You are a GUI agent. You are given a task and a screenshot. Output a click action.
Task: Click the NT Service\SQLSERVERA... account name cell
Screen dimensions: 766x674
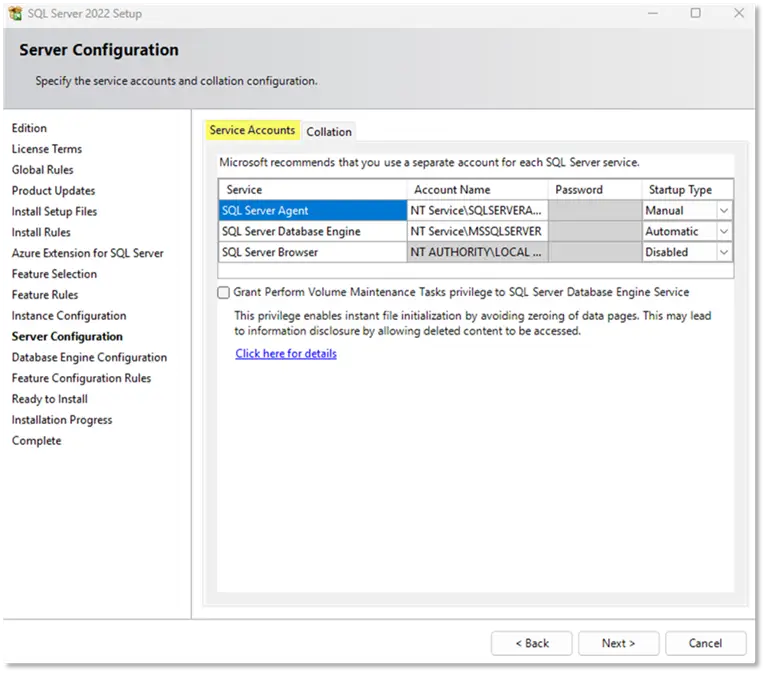(x=477, y=211)
